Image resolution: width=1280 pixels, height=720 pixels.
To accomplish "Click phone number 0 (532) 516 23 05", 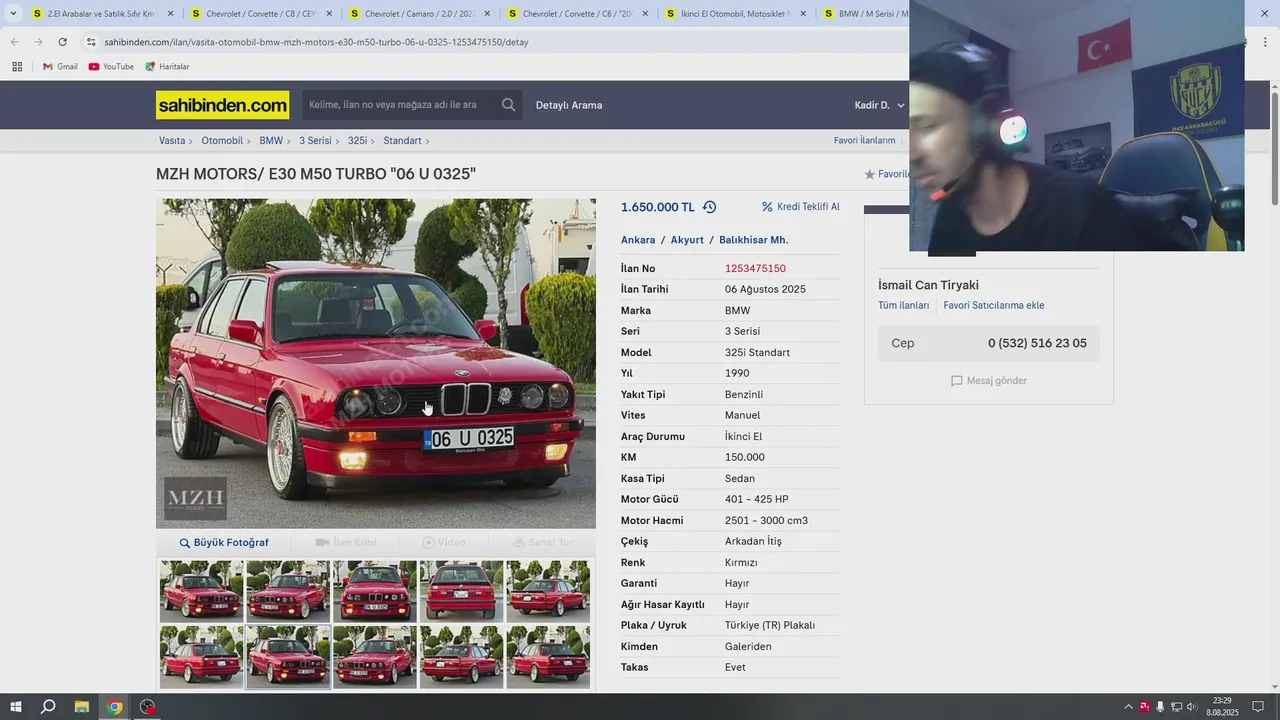I will [1037, 343].
